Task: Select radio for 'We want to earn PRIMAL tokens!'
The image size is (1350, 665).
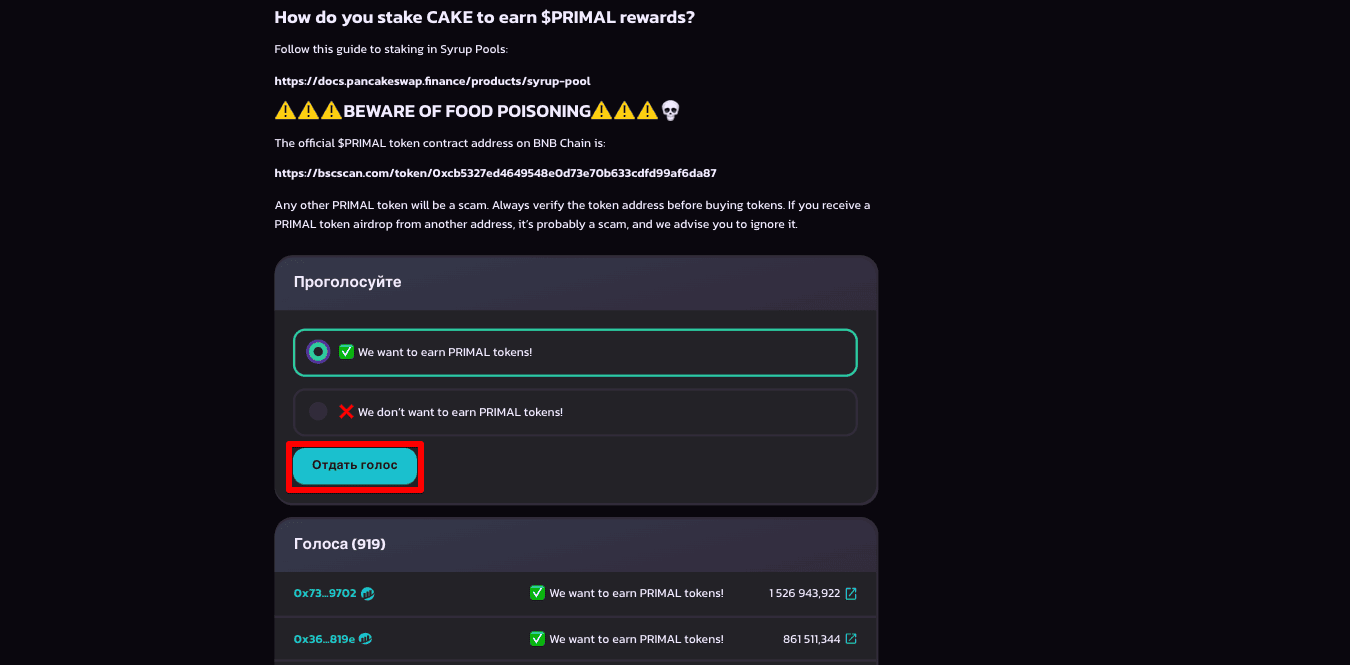Action: click(x=318, y=352)
